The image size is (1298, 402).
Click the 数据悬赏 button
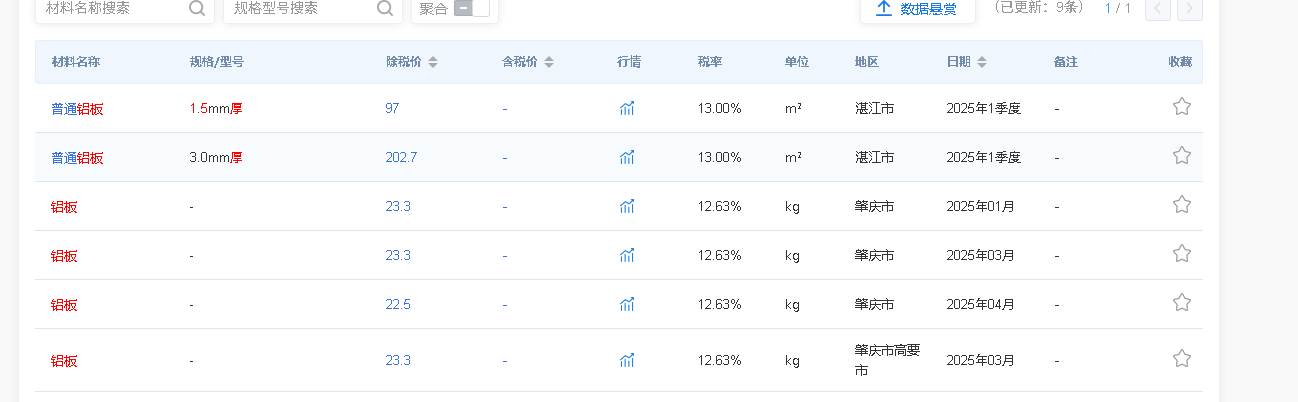(917, 9)
